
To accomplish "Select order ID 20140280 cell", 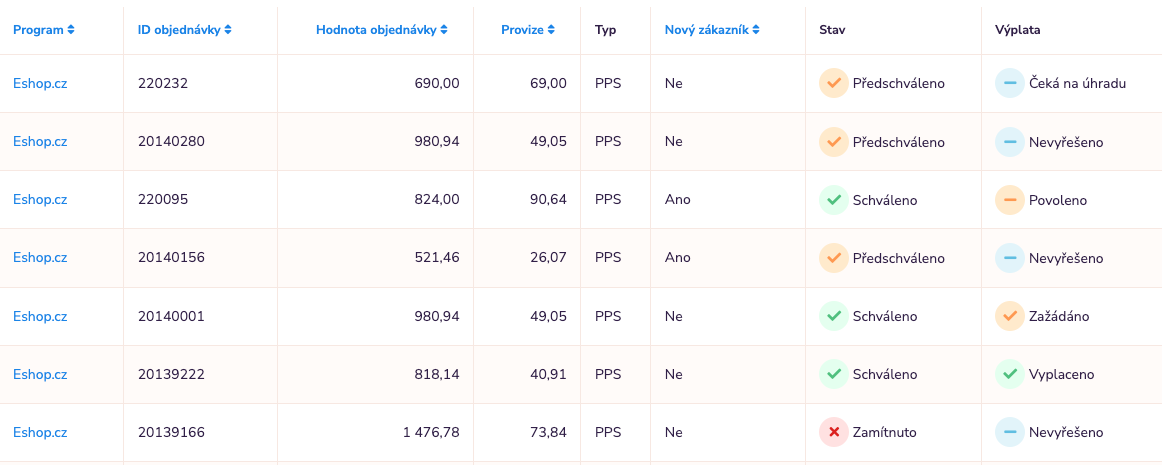I will pyautogui.click(x=171, y=142).
